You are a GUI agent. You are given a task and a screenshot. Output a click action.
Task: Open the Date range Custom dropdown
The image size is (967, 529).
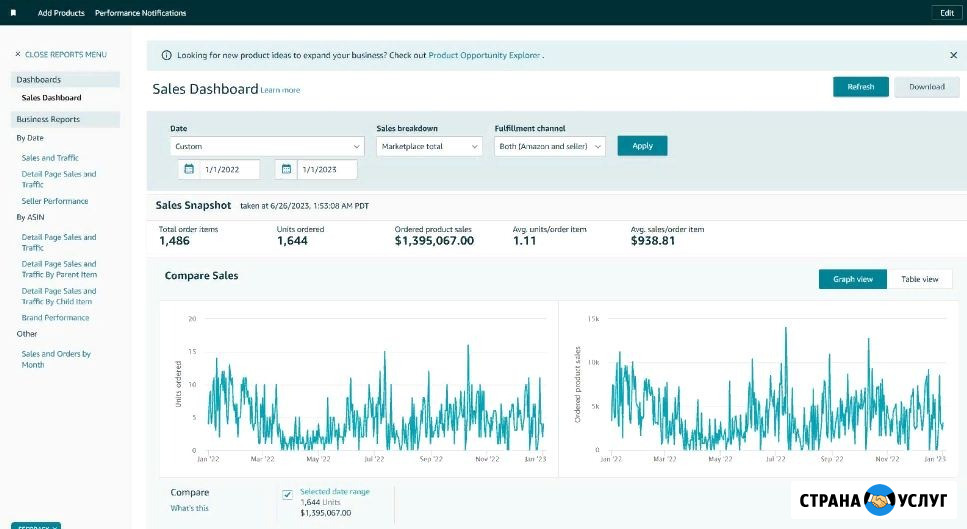point(267,146)
